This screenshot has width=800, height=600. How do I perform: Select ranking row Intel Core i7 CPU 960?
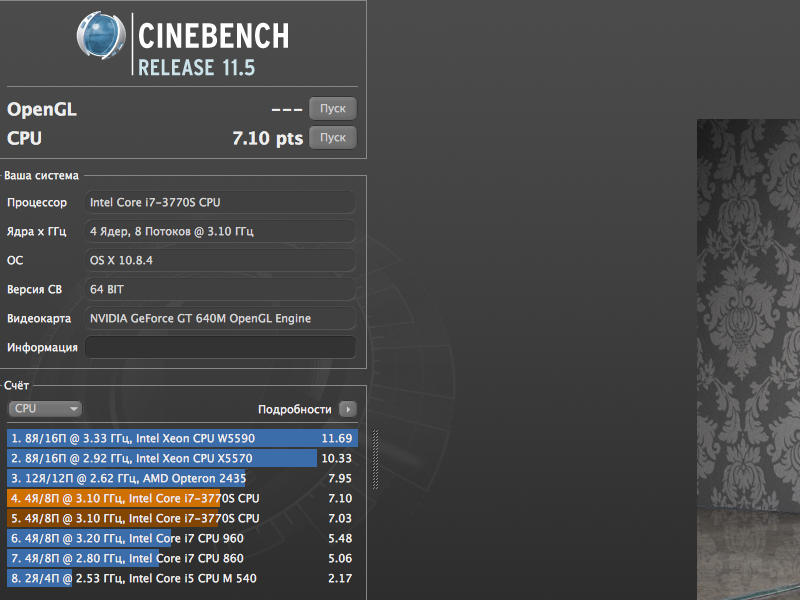point(182,538)
